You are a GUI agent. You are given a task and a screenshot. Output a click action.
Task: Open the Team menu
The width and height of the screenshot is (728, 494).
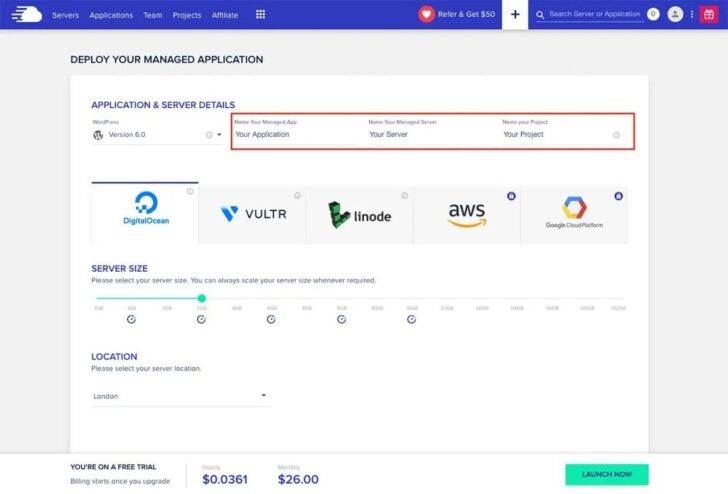click(x=153, y=15)
